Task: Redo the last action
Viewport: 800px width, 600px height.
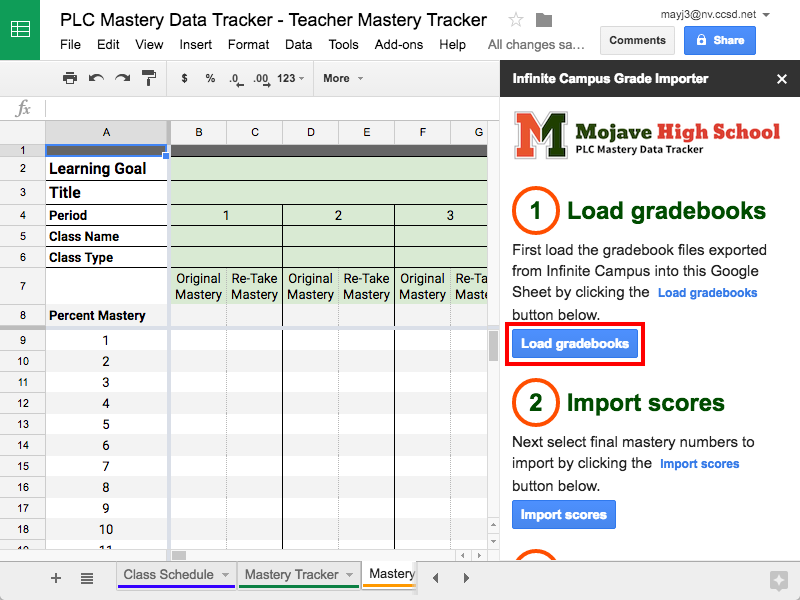Action: click(x=122, y=78)
